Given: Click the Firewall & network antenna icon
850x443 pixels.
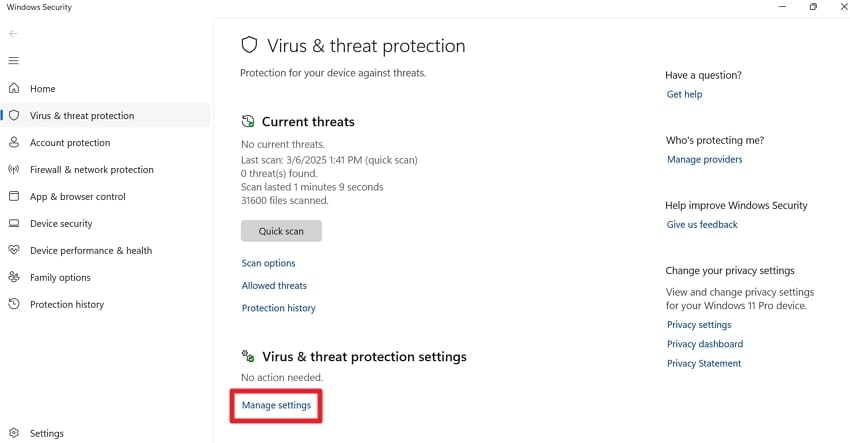Looking at the screenshot, I should pyautogui.click(x=14, y=170).
